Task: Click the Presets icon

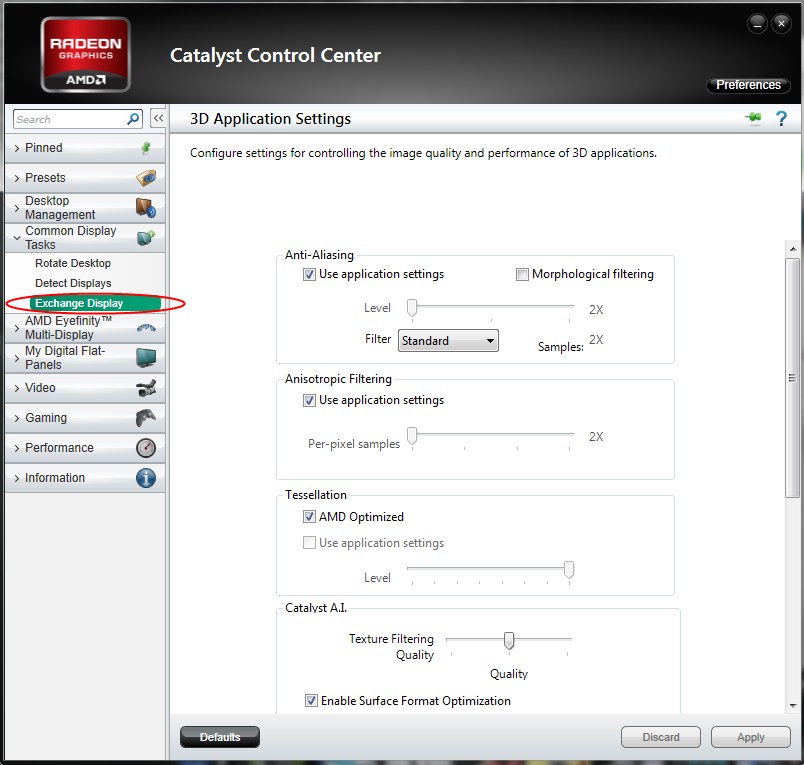Action: pyautogui.click(x=146, y=178)
